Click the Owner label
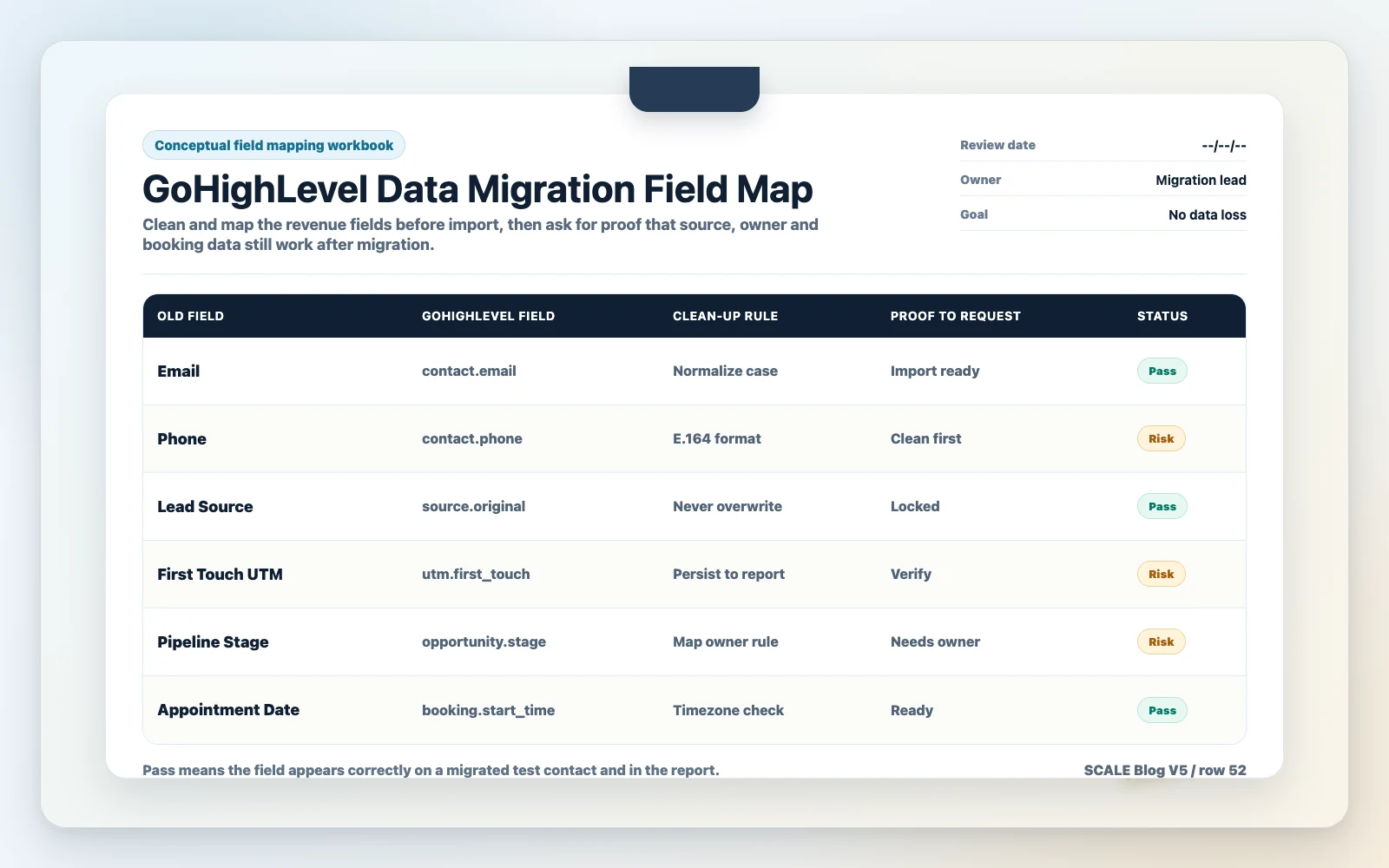The width and height of the screenshot is (1389, 868). (980, 180)
